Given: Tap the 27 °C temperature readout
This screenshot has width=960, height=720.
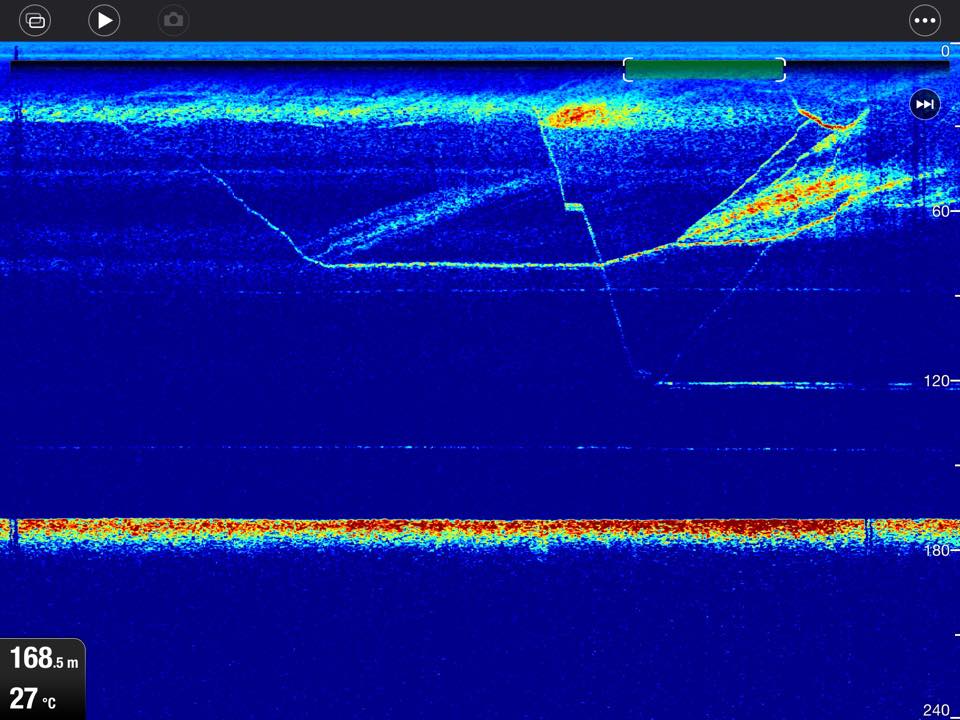Looking at the screenshot, I should click(x=32, y=699).
